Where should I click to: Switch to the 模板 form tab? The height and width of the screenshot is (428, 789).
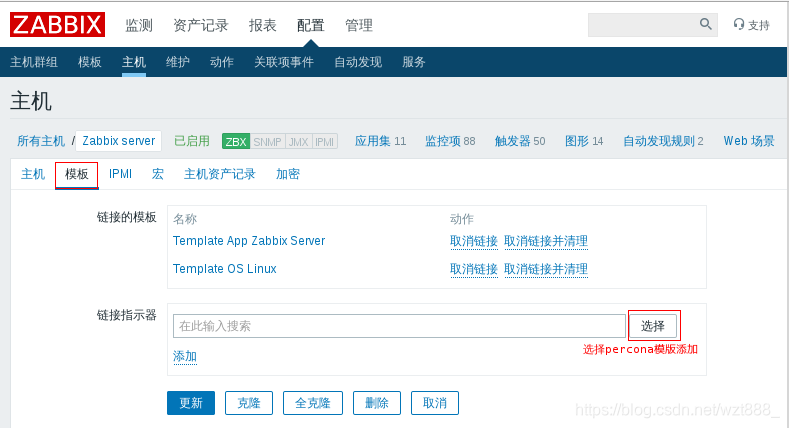click(76, 174)
